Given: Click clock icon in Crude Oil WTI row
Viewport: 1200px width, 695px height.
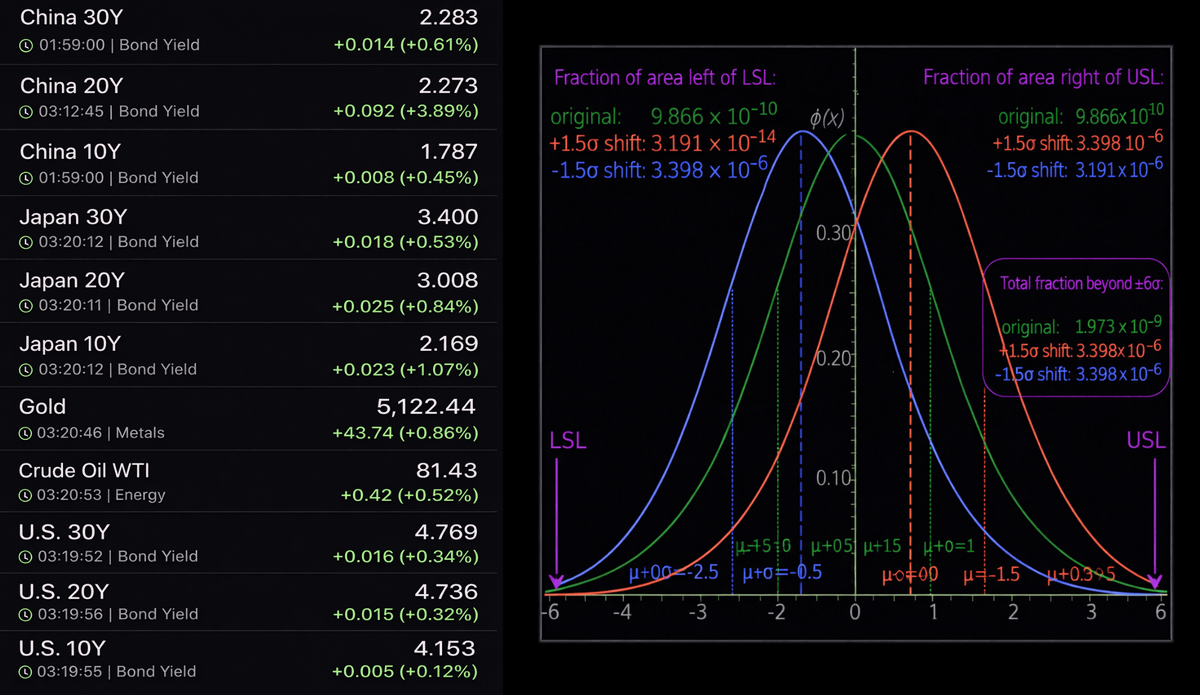Looking at the screenshot, I should coord(25,495).
